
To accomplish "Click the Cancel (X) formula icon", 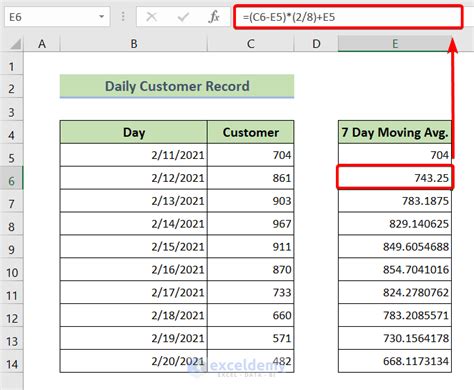I will pyautogui.click(x=152, y=17).
